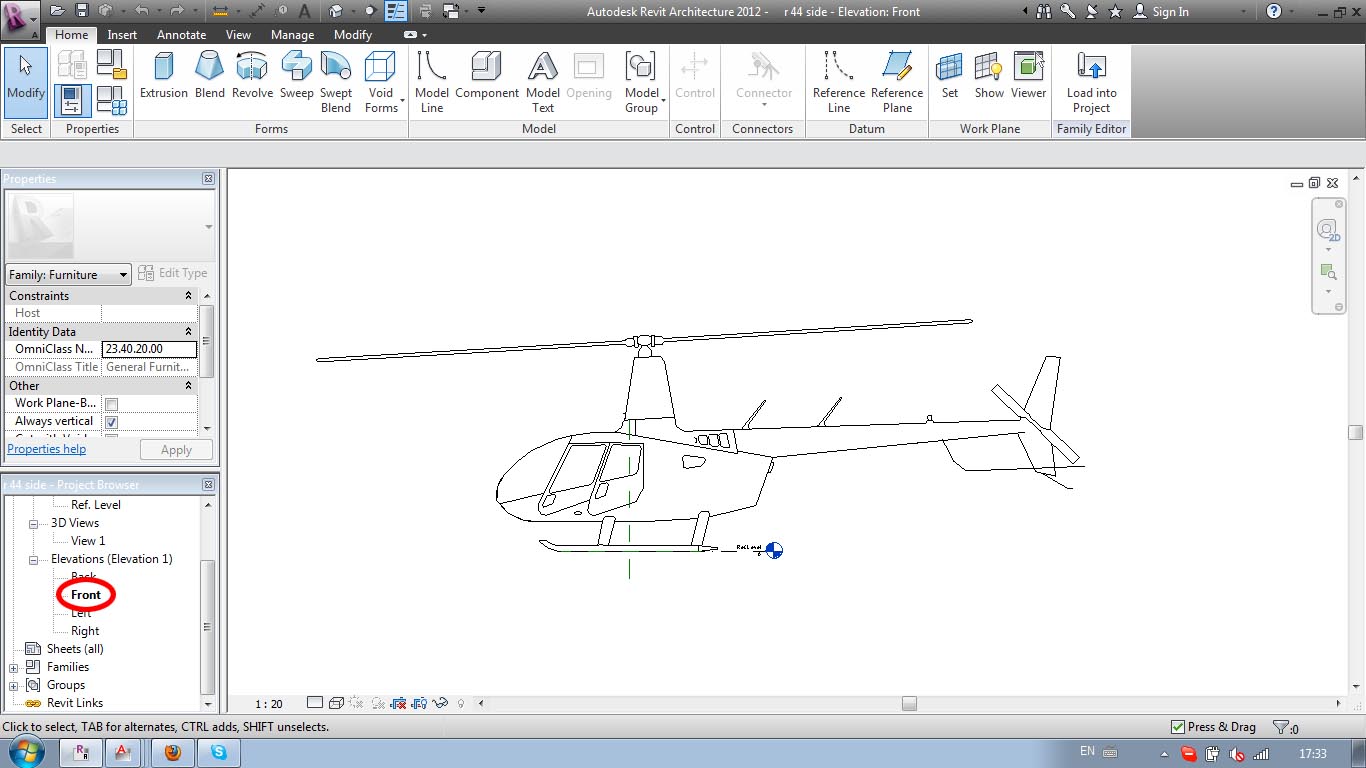1366x768 pixels.
Task: Select Revit Links in Project Browser
Action: [75, 703]
